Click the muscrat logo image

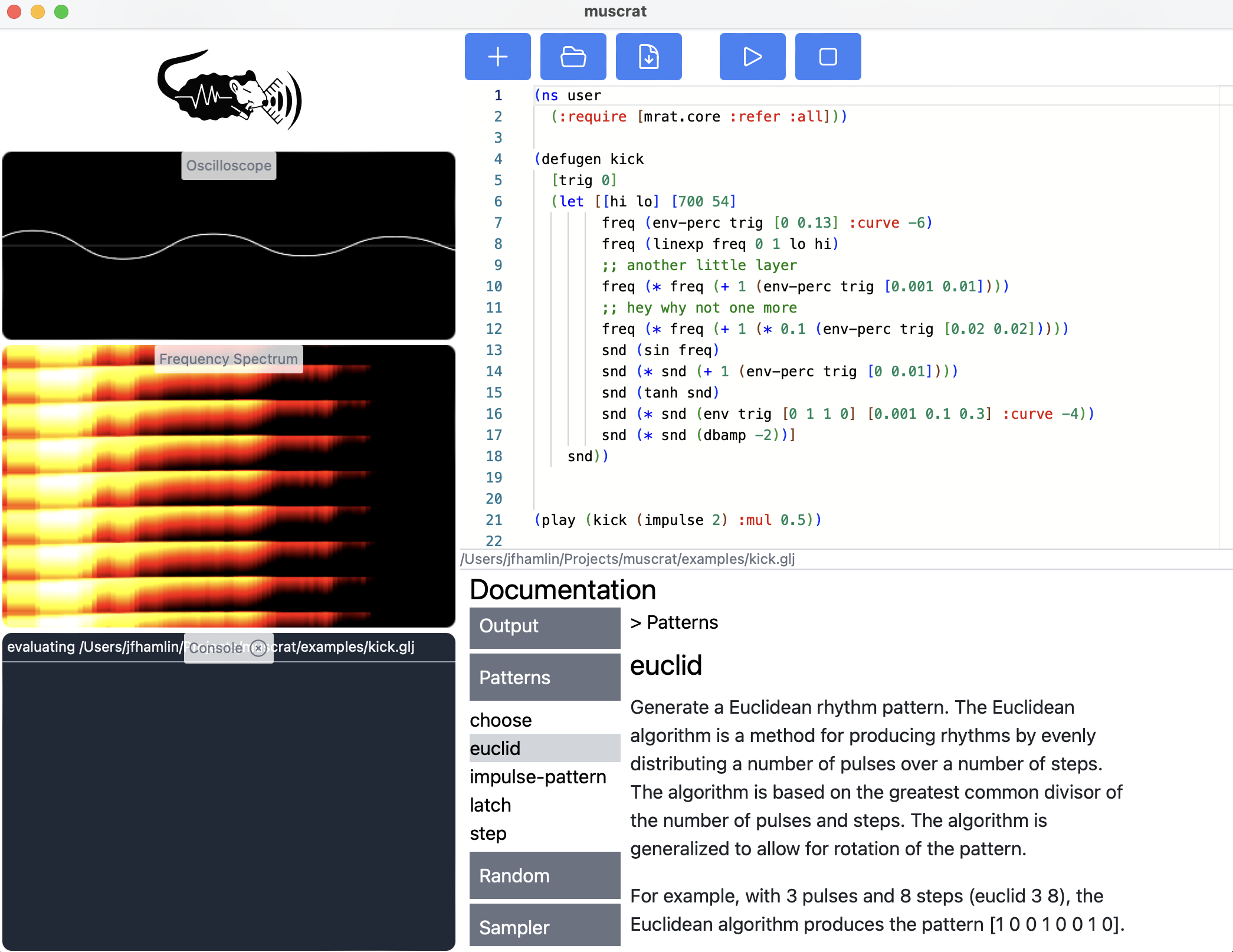pyautogui.click(x=229, y=90)
